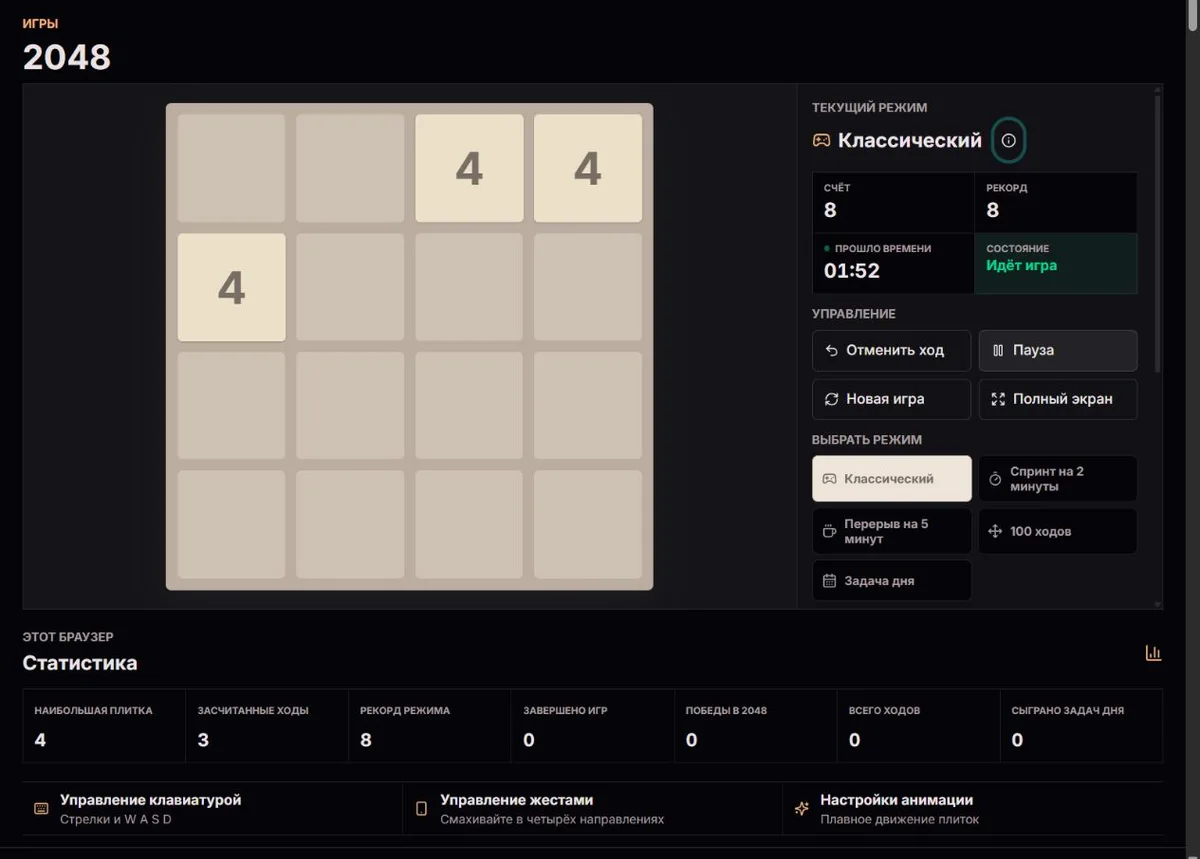The width and height of the screenshot is (1200, 859).
Task: Click the gamepad icon beside the current mode title
Action: [x=821, y=141]
